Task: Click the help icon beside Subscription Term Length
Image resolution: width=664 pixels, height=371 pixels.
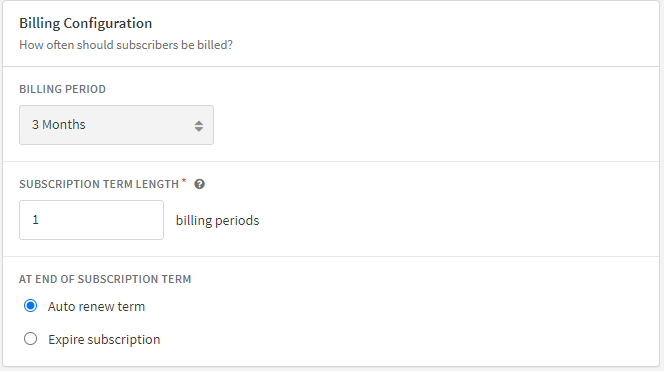Action: pos(199,184)
